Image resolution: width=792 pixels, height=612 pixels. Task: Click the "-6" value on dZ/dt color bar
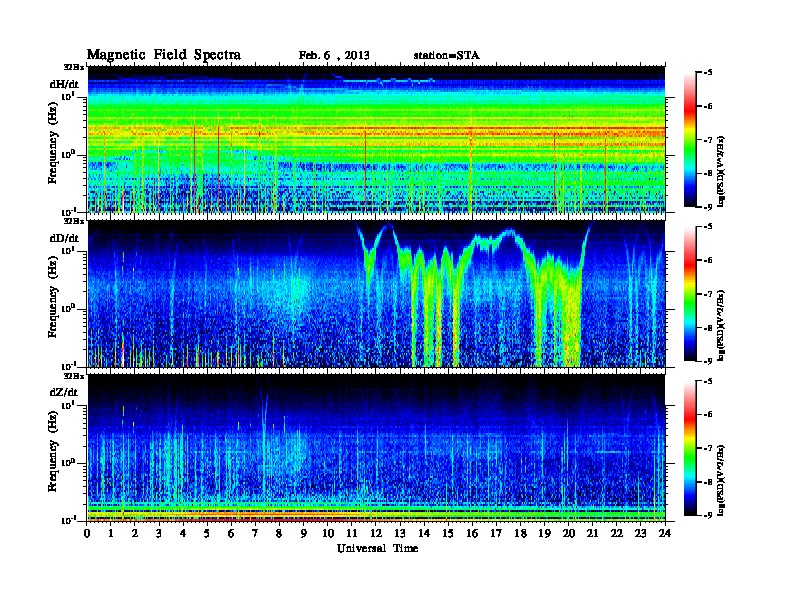(708, 415)
